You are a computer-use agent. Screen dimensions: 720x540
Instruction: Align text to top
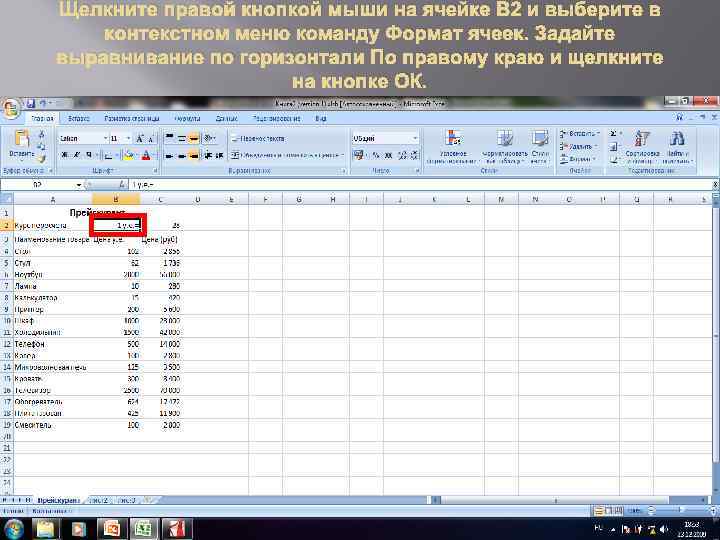(169, 138)
